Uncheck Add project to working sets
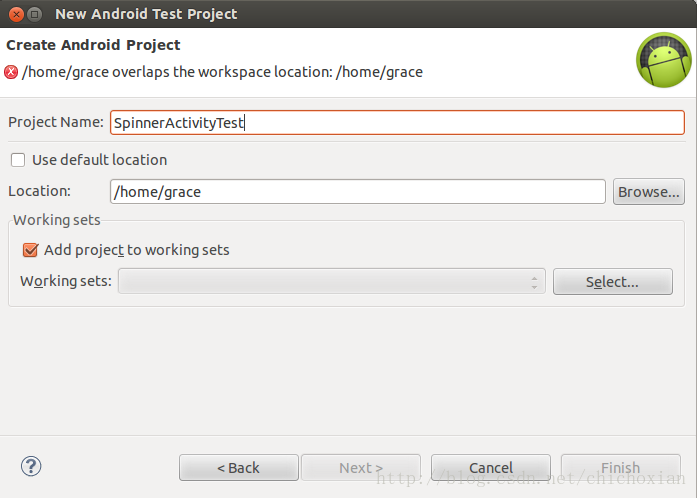This screenshot has height=498, width=697. (x=30, y=250)
